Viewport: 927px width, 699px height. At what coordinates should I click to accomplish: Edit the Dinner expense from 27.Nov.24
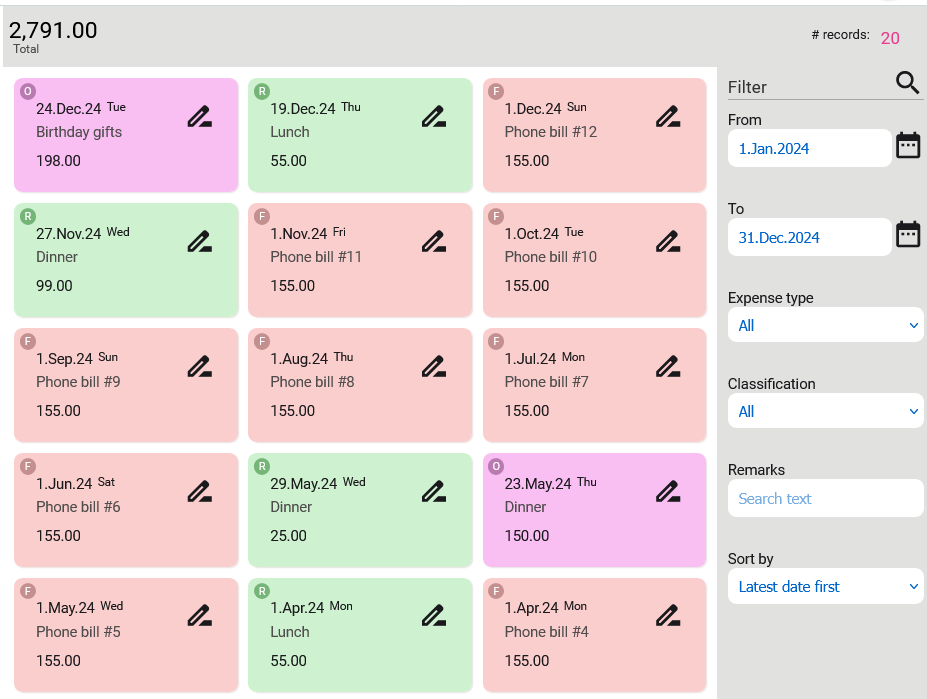[x=198, y=241]
